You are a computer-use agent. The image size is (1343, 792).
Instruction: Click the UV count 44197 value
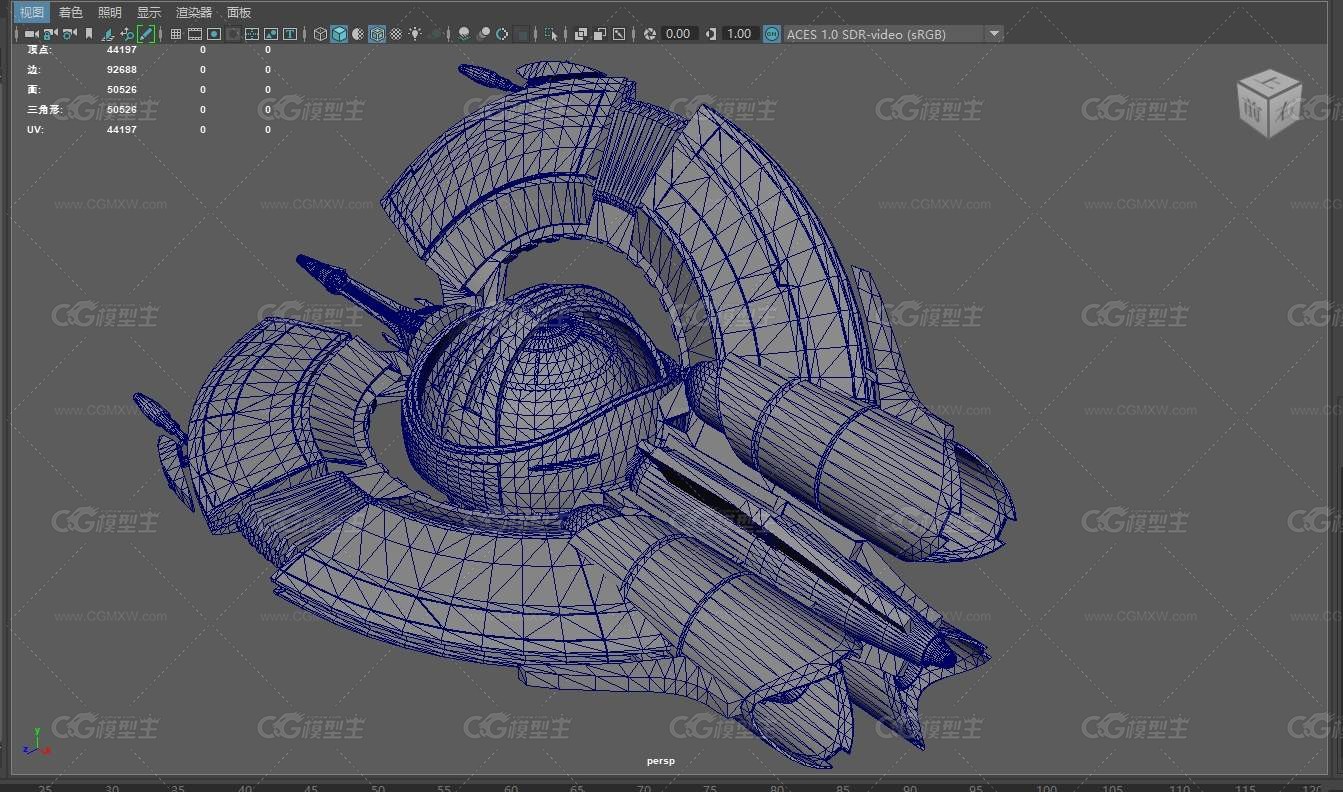tap(122, 130)
